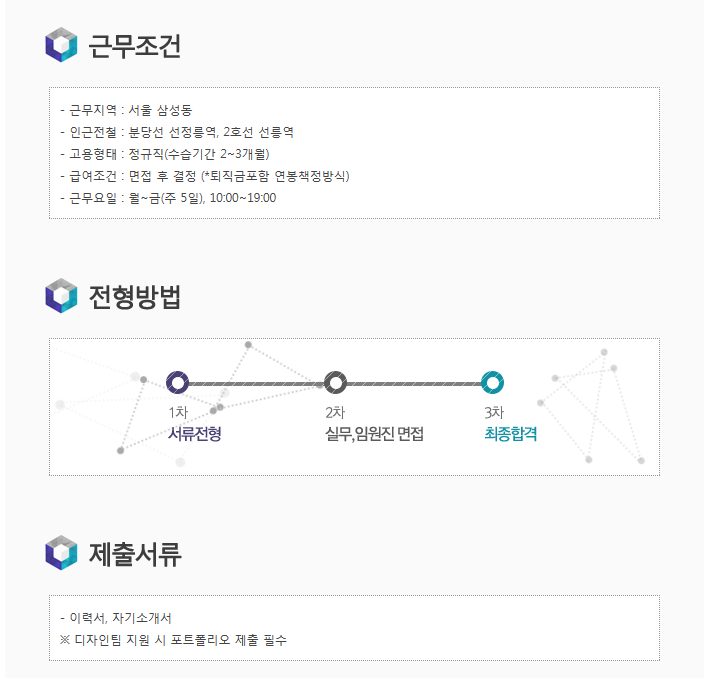Click the 실무,임원진 면접 step label
This screenshot has height=678, width=720.
pyautogui.click(x=374, y=433)
